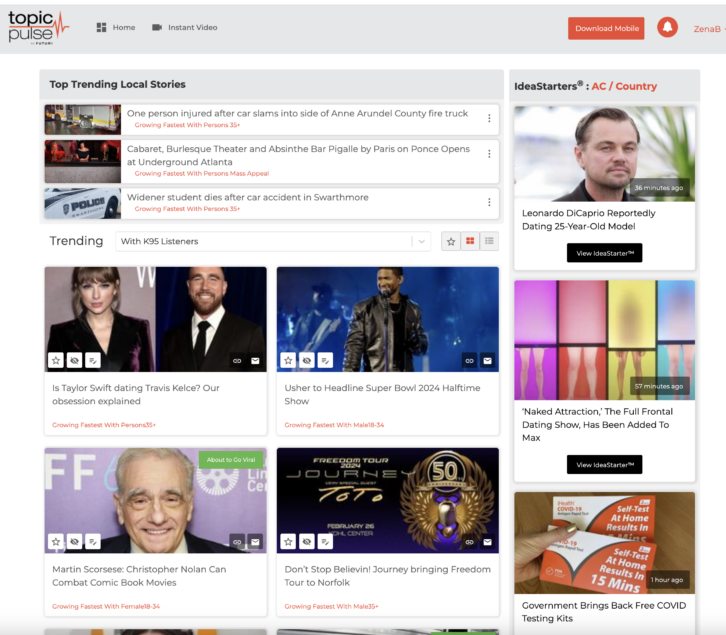Add note to Taylor Swift story
This screenshot has width=726, height=635.
tap(93, 360)
